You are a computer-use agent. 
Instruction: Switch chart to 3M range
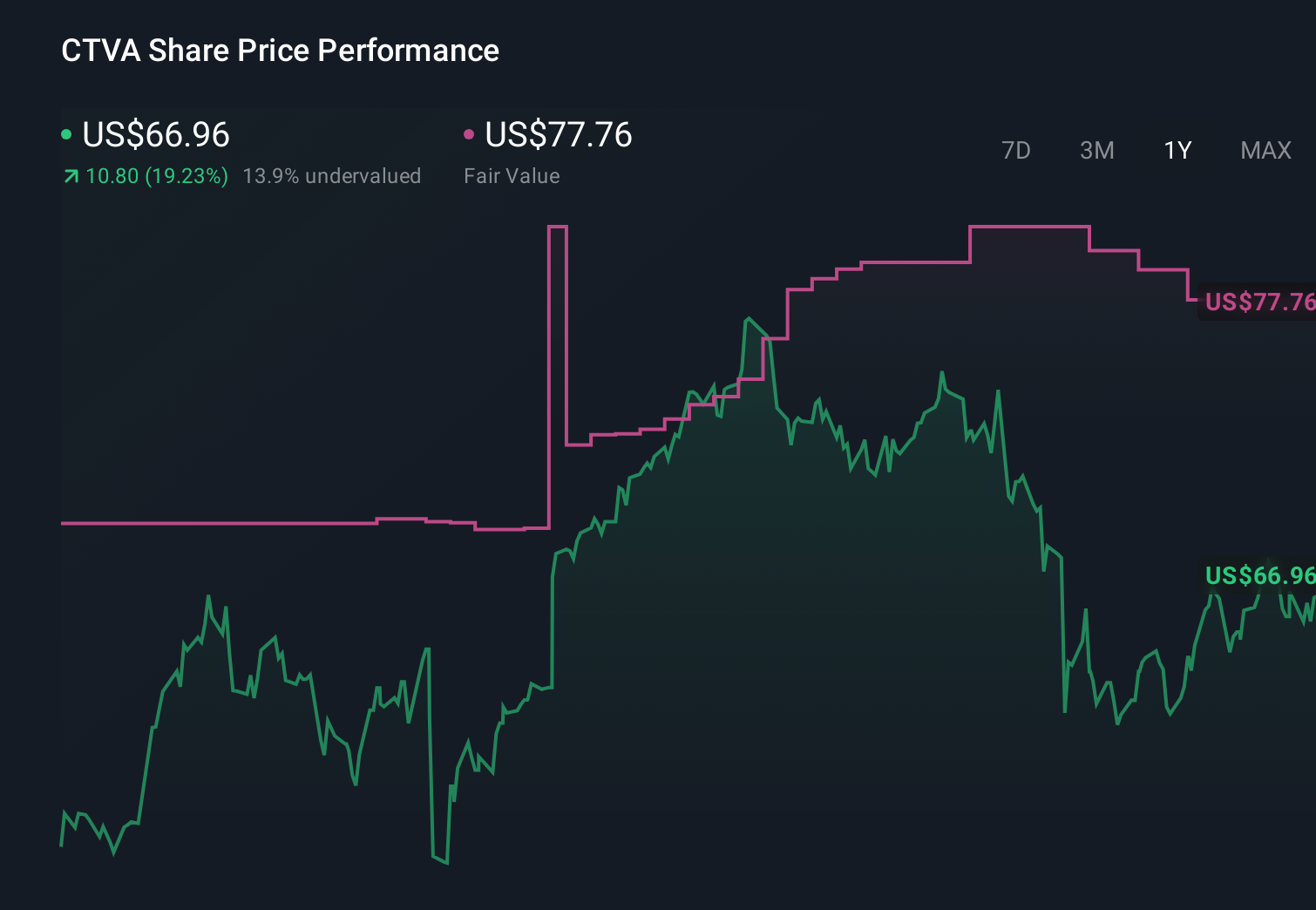click(x=1096, y=150)
